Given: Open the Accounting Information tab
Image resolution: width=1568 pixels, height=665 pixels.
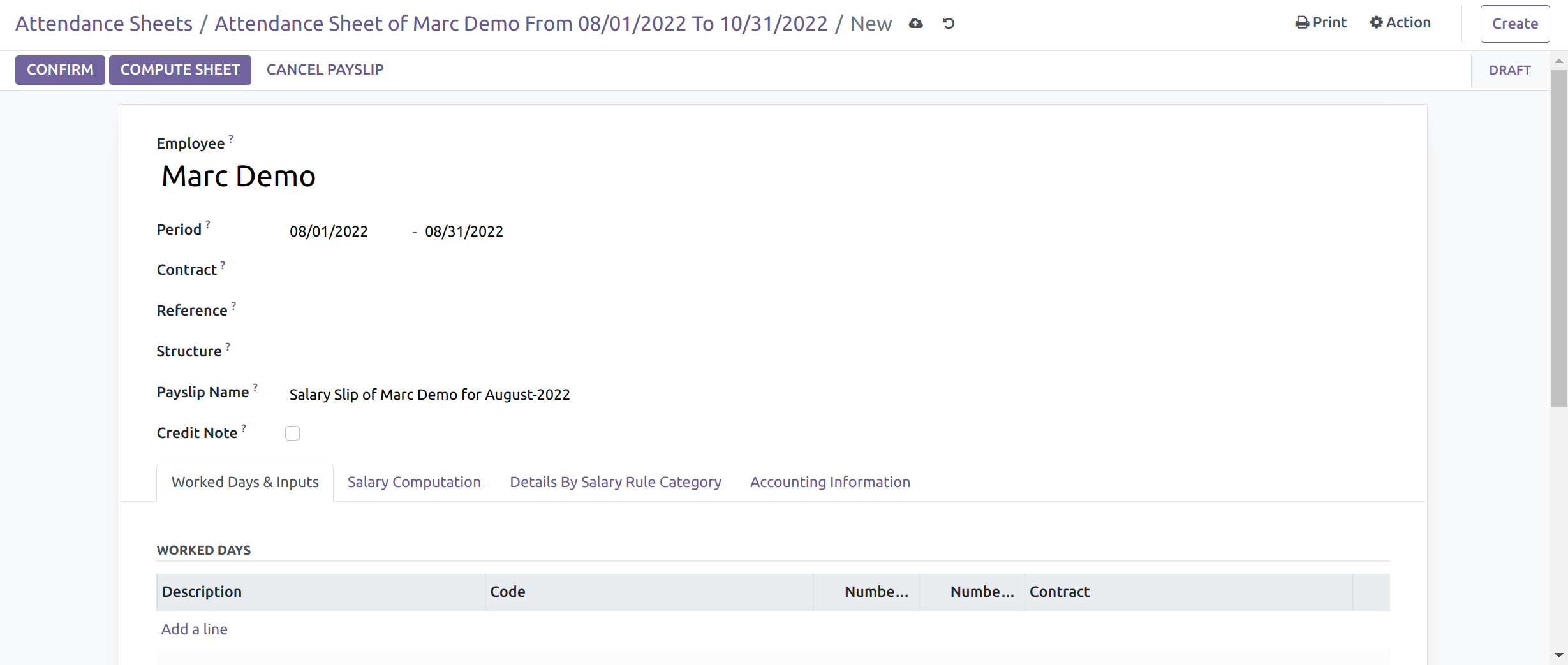Looking at the screenshot, I should click(x=829, y=483).
